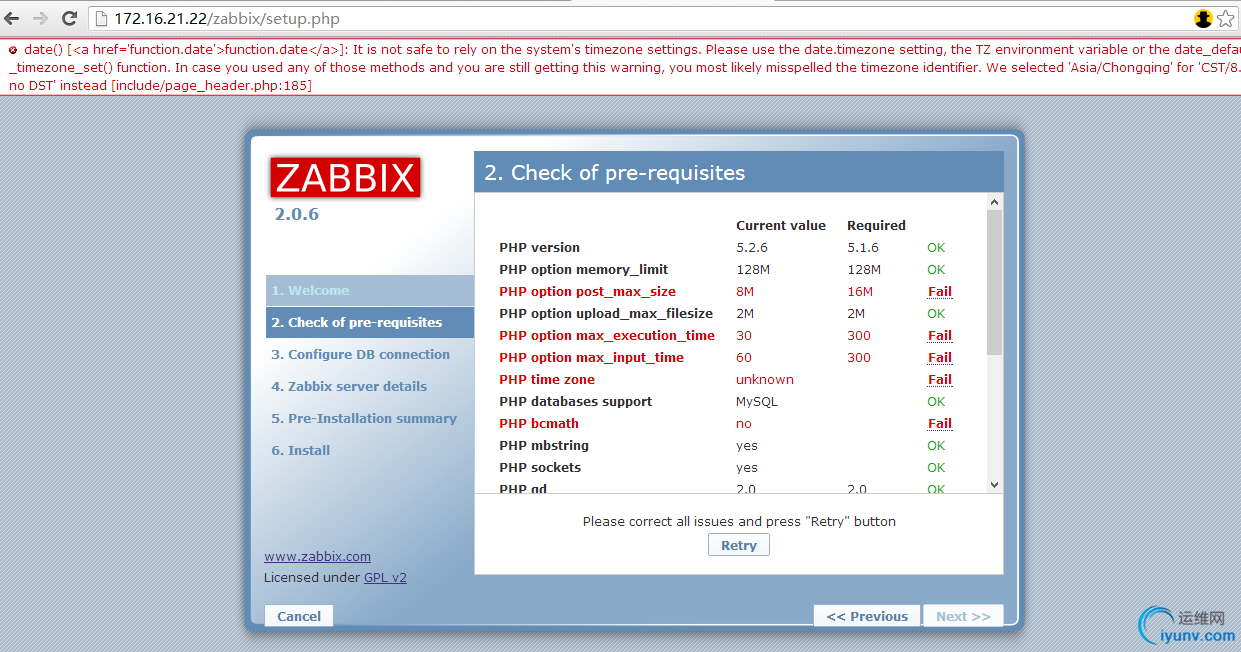Click the PHP mbstring label

click(544, 446)
